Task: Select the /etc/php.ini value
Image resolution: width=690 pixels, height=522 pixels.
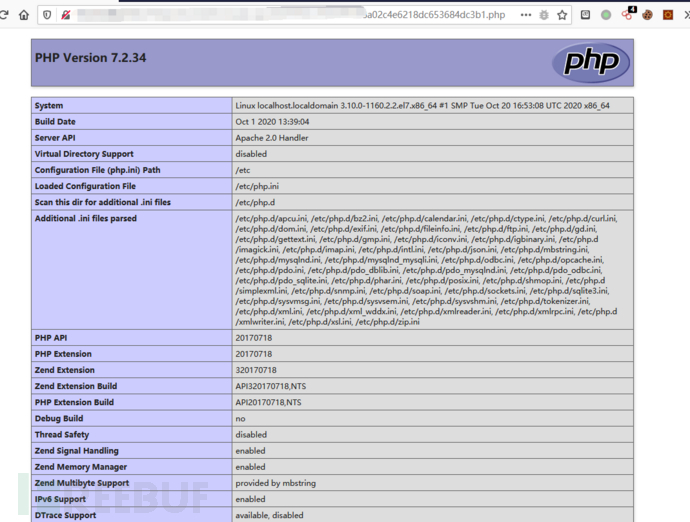Action: [257, 186]
